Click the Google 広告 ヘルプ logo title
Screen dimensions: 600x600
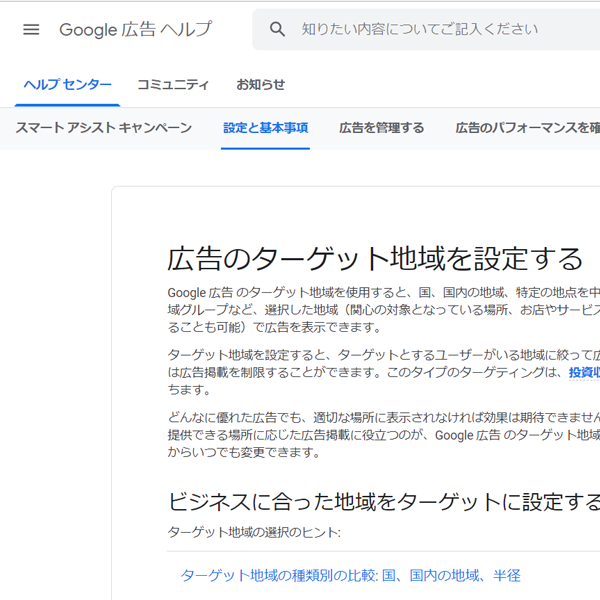click(x=135, y=29)
